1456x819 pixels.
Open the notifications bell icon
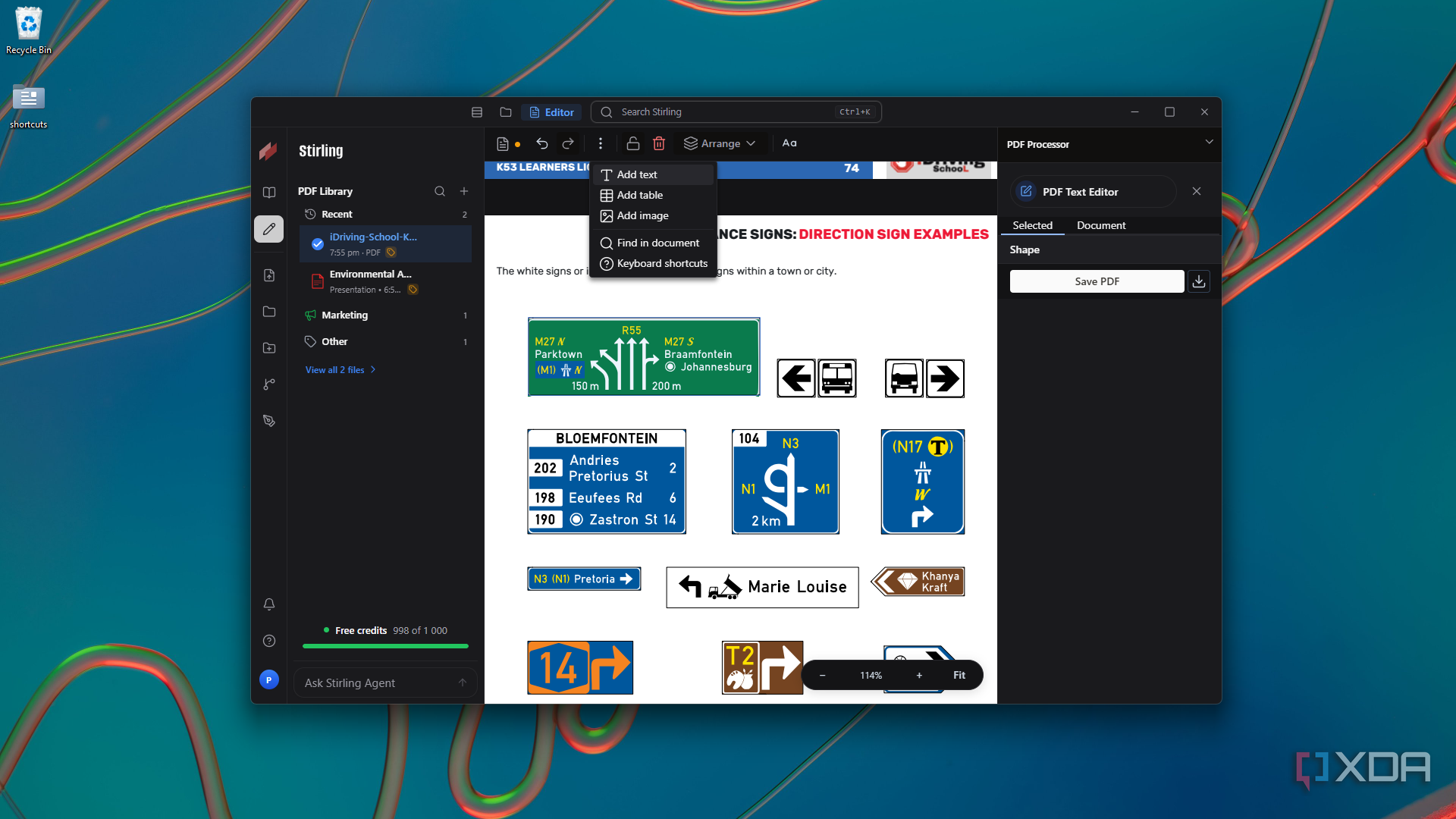click(269, 604)
